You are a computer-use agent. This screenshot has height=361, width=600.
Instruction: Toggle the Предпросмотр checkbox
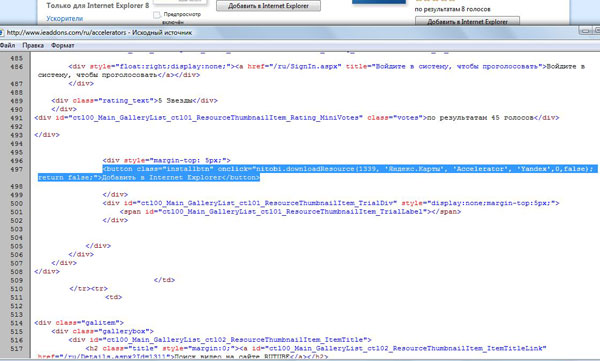(157, 15)
